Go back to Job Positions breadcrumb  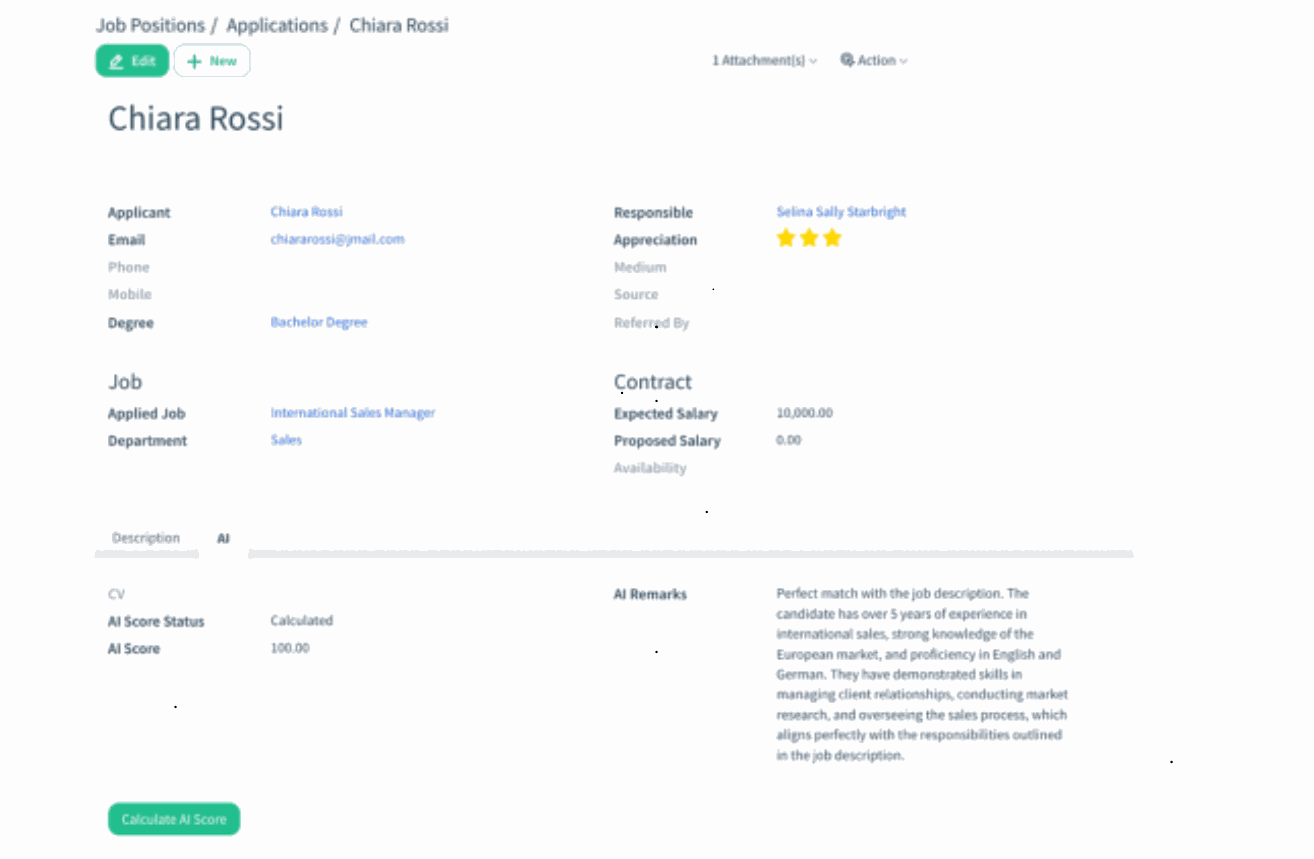pos(150,25)
